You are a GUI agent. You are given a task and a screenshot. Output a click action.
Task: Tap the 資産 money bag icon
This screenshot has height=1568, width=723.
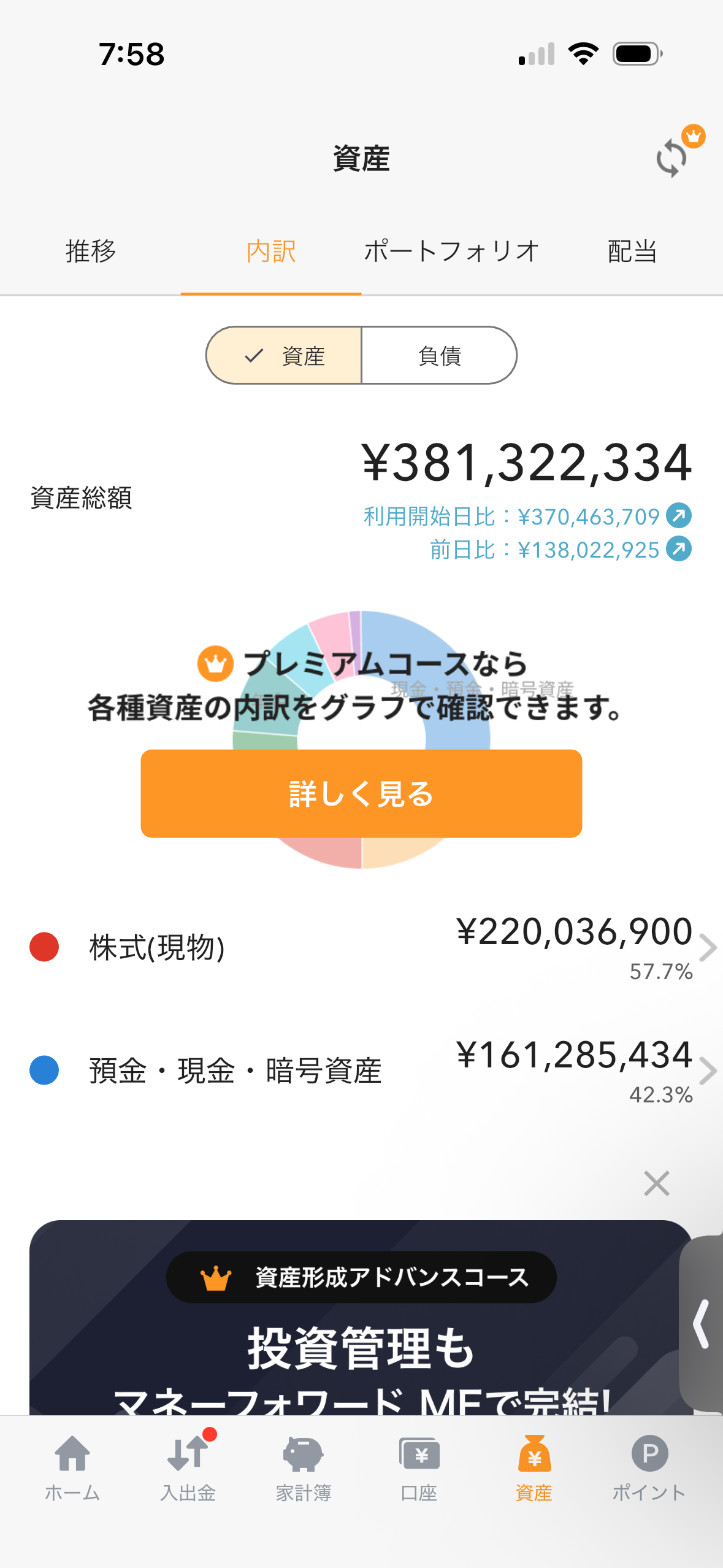click(x=534, y=1455)
